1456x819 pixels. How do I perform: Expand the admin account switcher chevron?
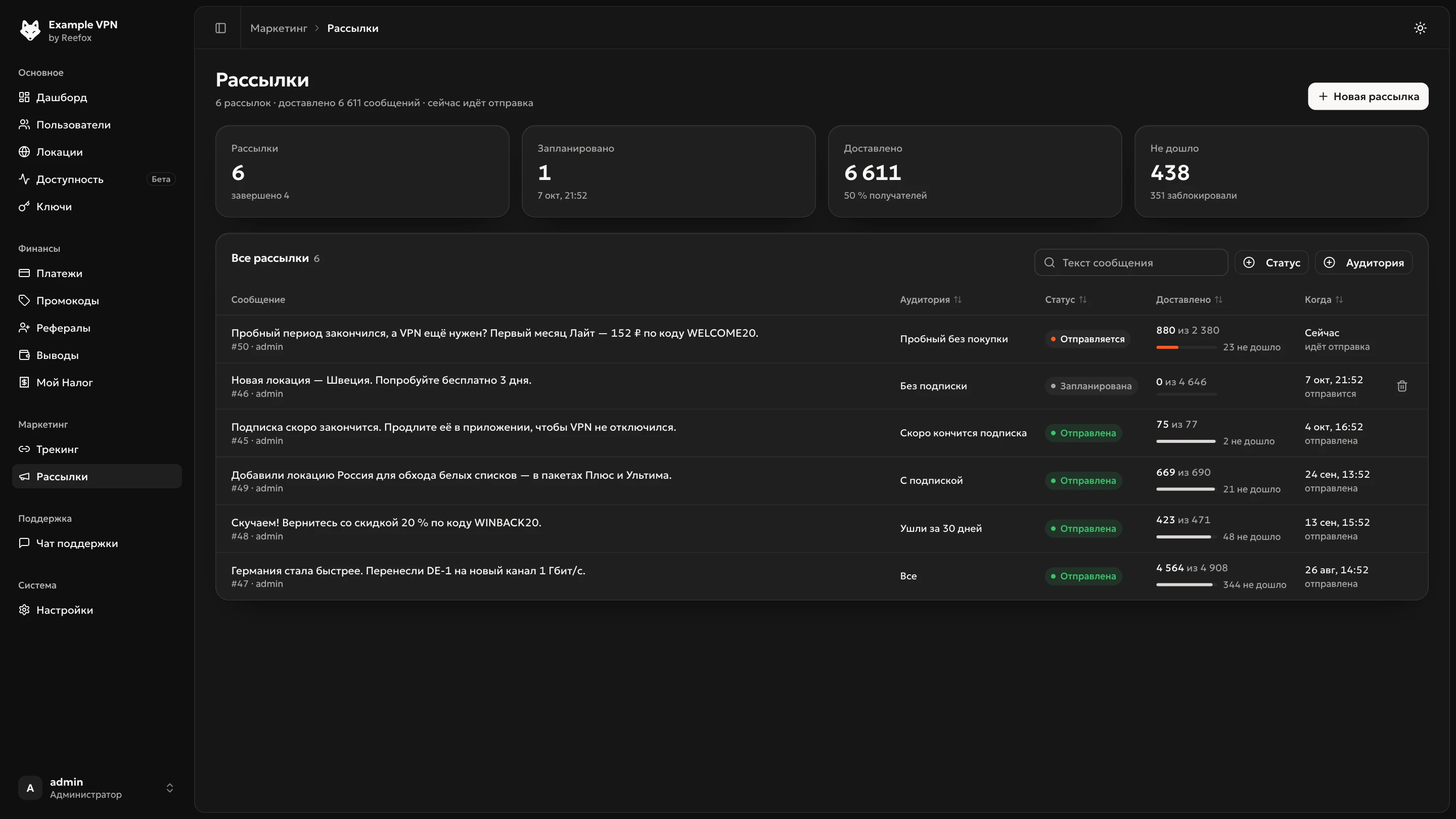169,788
